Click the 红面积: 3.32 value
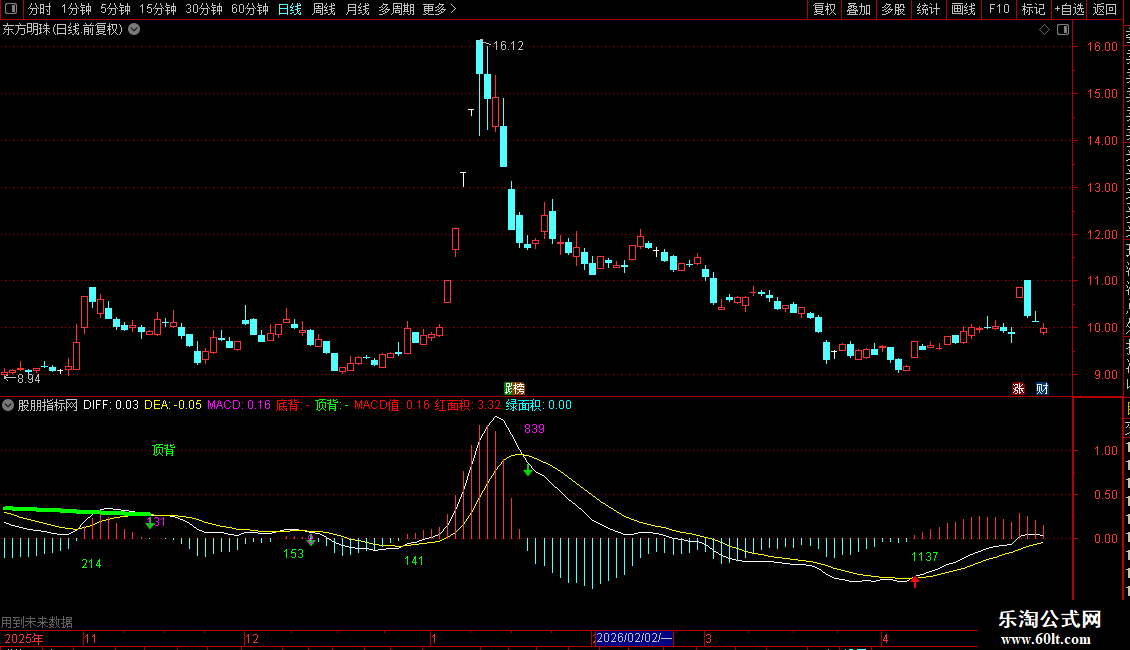The image size is (1130, 650). click(467, 405)
